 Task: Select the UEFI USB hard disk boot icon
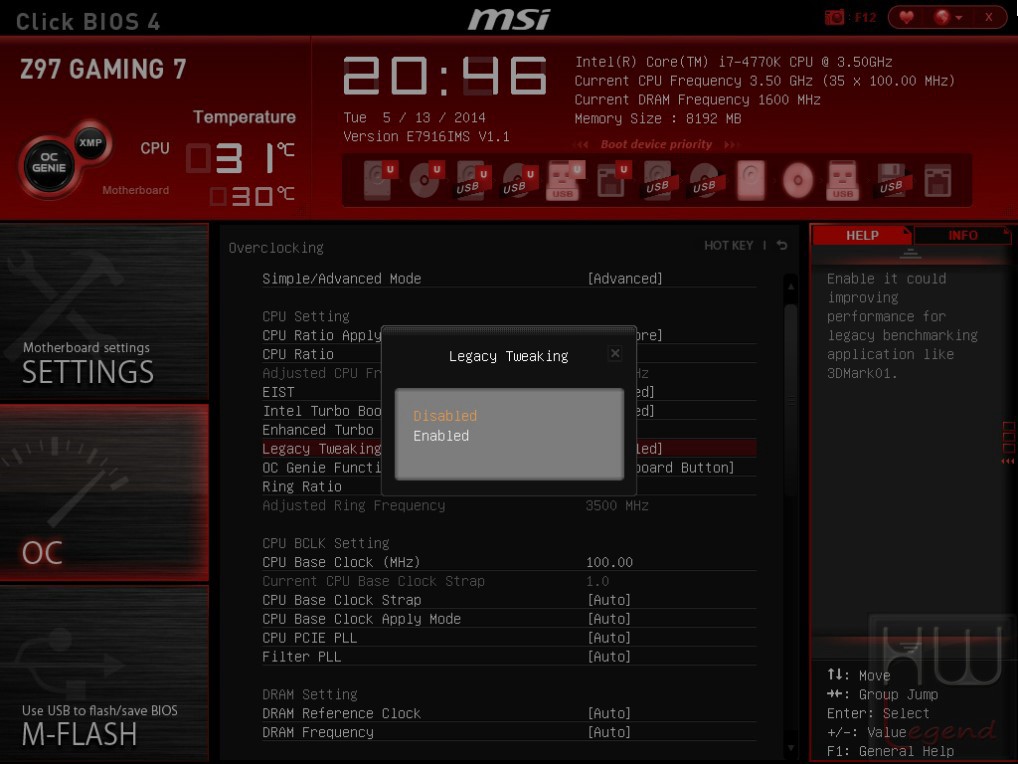coord(472,180)
